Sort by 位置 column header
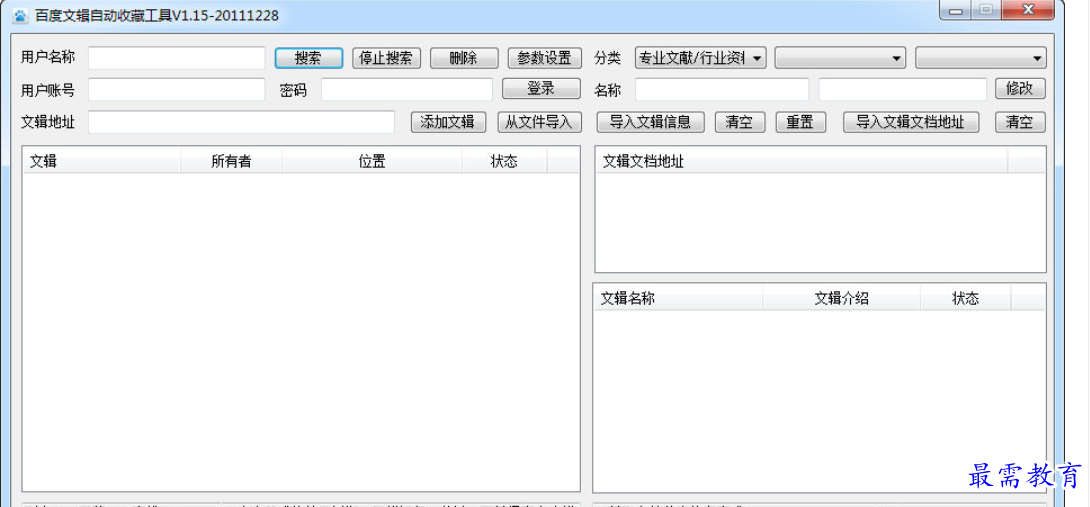Viewport: 1090px width, 507px height. click(372, 161)
